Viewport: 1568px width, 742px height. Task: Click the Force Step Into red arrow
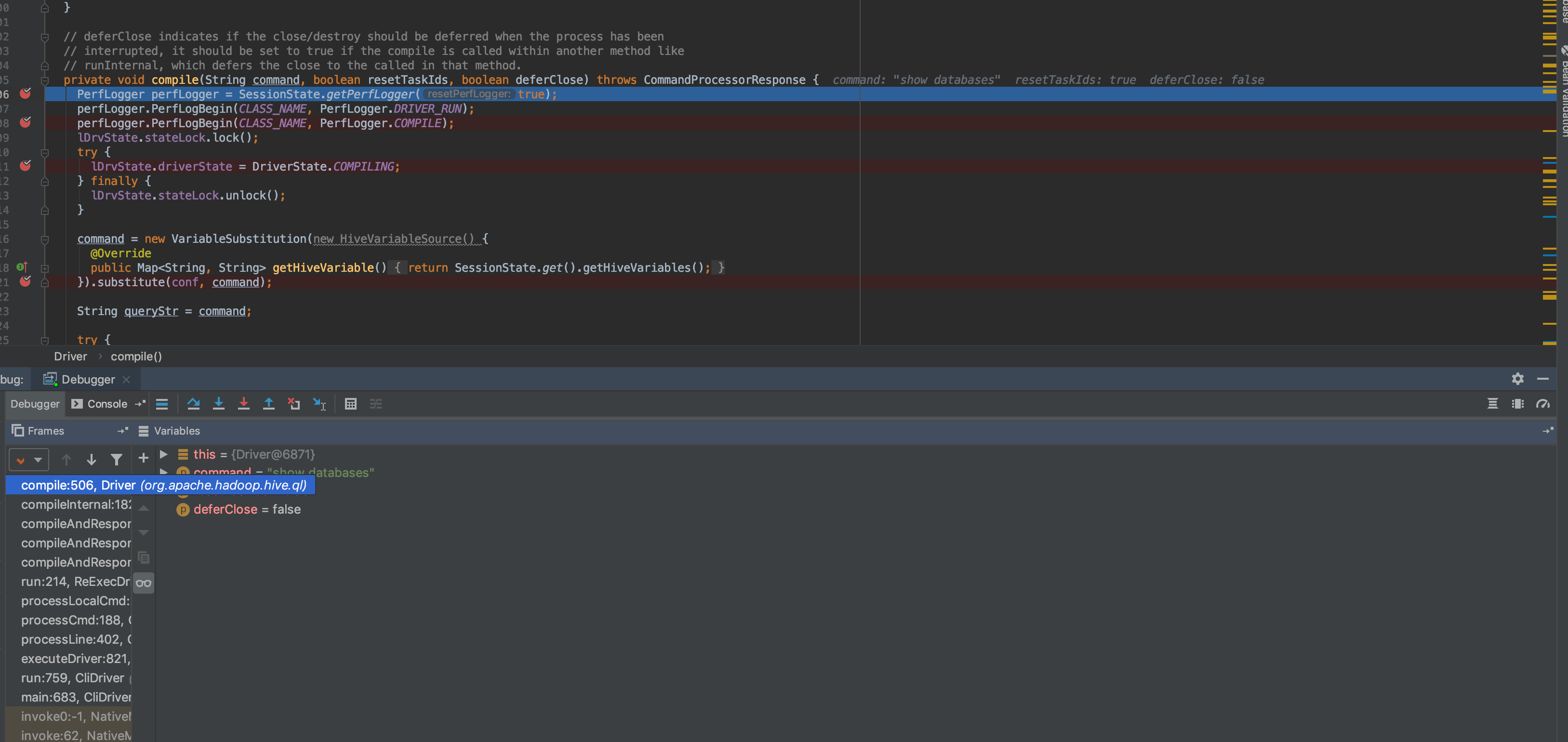243,404
